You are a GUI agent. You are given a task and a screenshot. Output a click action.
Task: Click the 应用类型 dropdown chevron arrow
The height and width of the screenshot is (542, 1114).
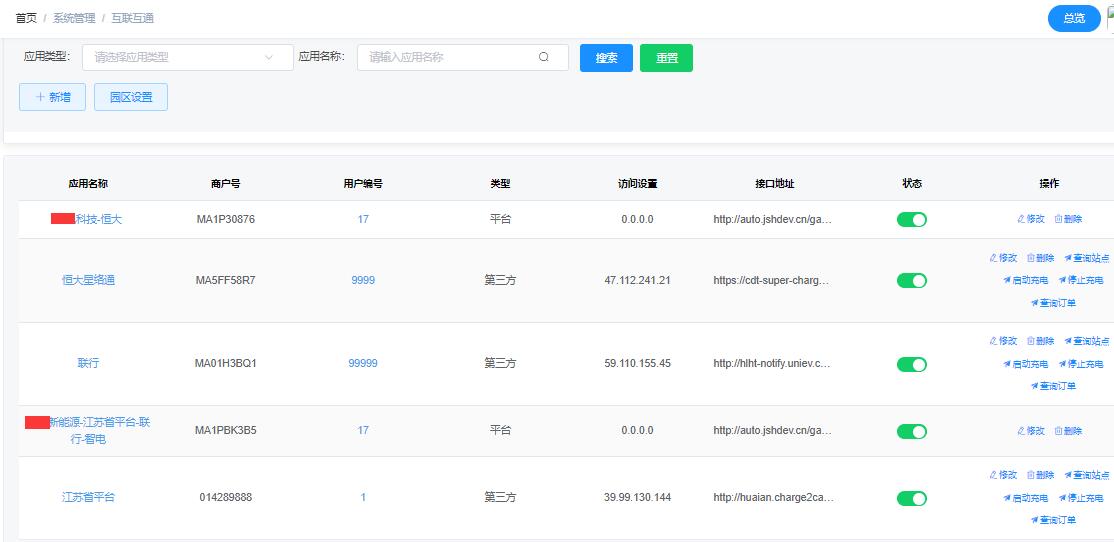(269, 58)
